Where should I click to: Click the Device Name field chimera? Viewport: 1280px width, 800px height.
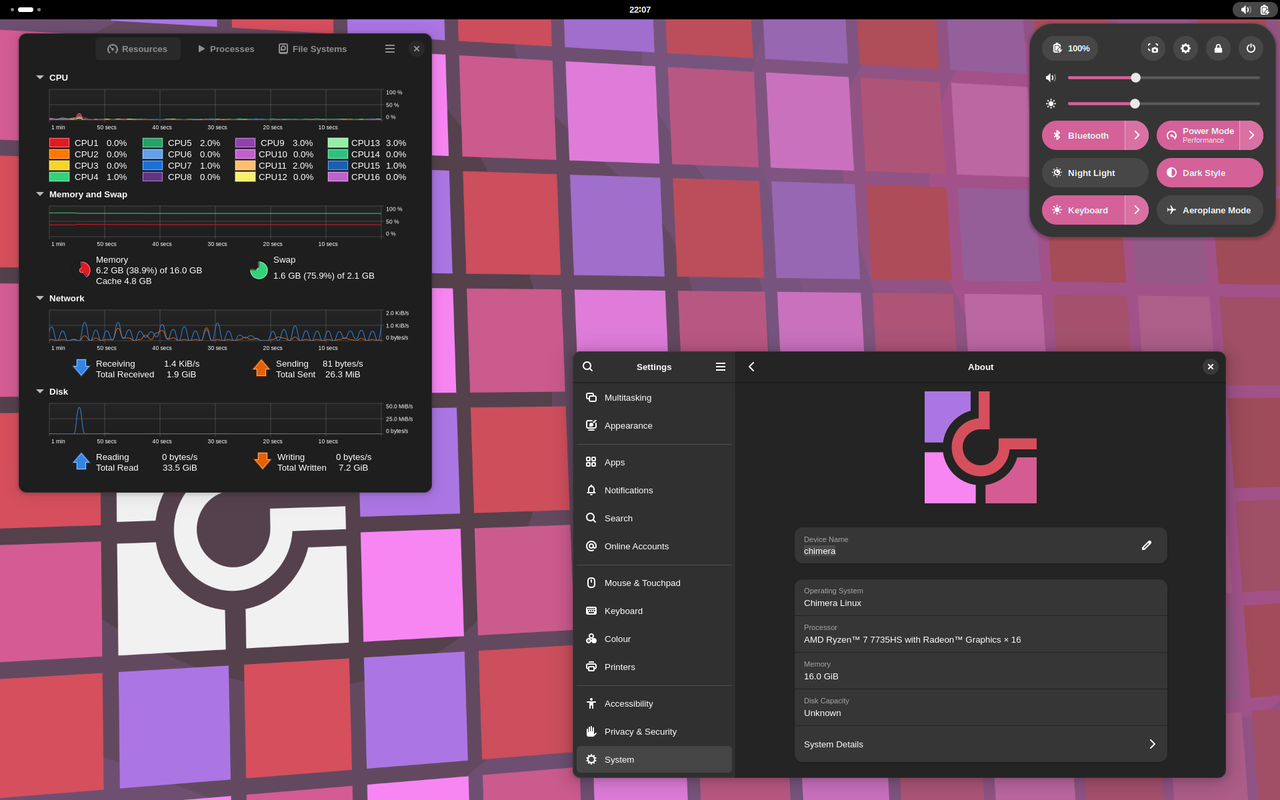pos(981,545)
